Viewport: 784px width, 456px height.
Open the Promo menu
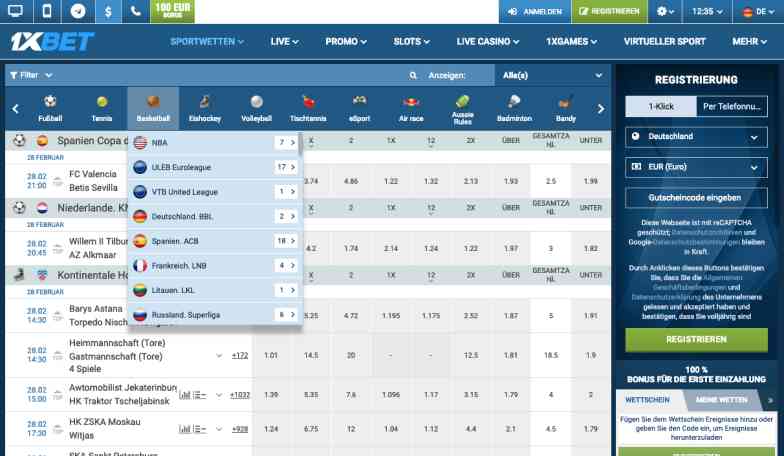(x=346, y=42)
